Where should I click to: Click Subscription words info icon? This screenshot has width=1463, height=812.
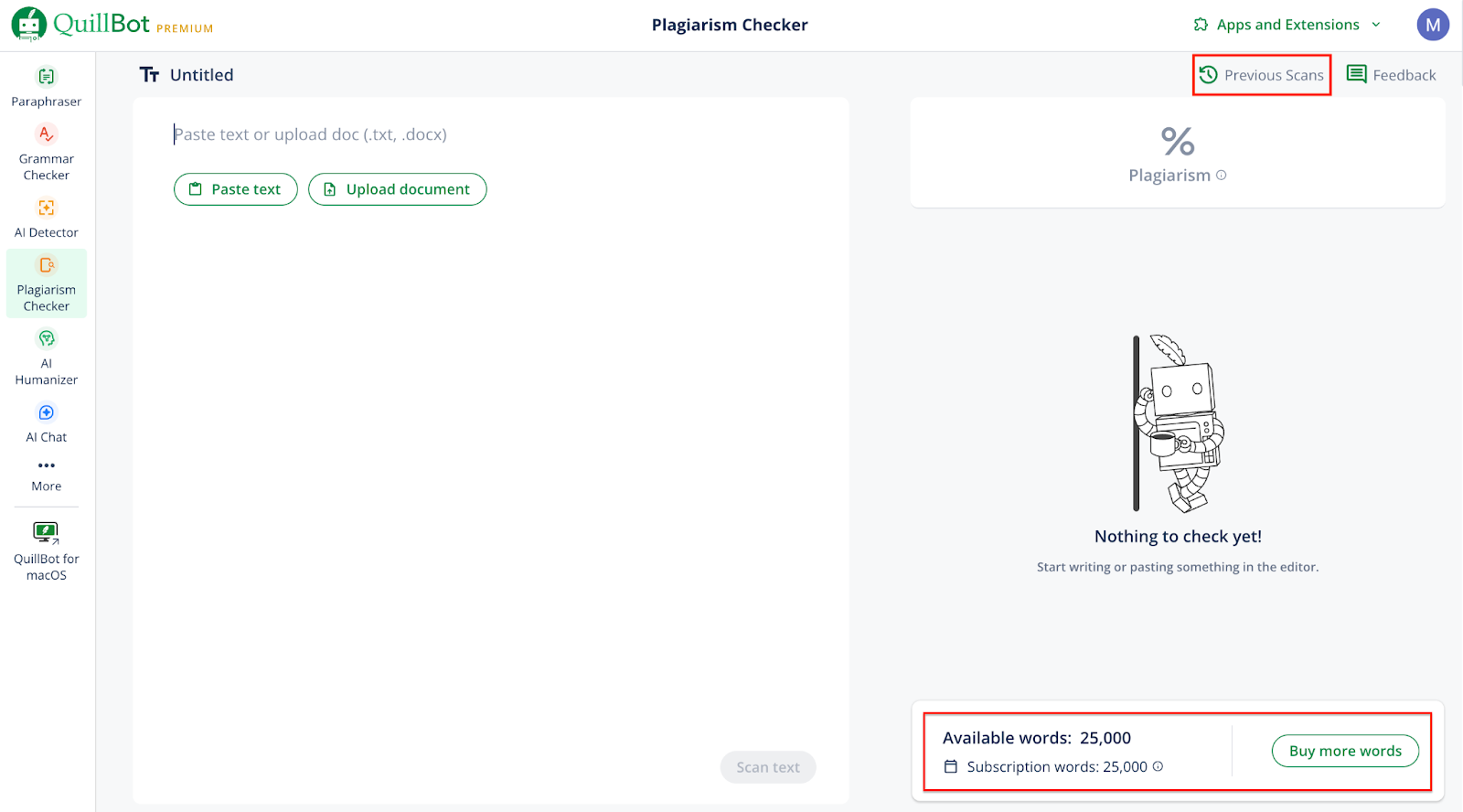tap(1159, 766)
